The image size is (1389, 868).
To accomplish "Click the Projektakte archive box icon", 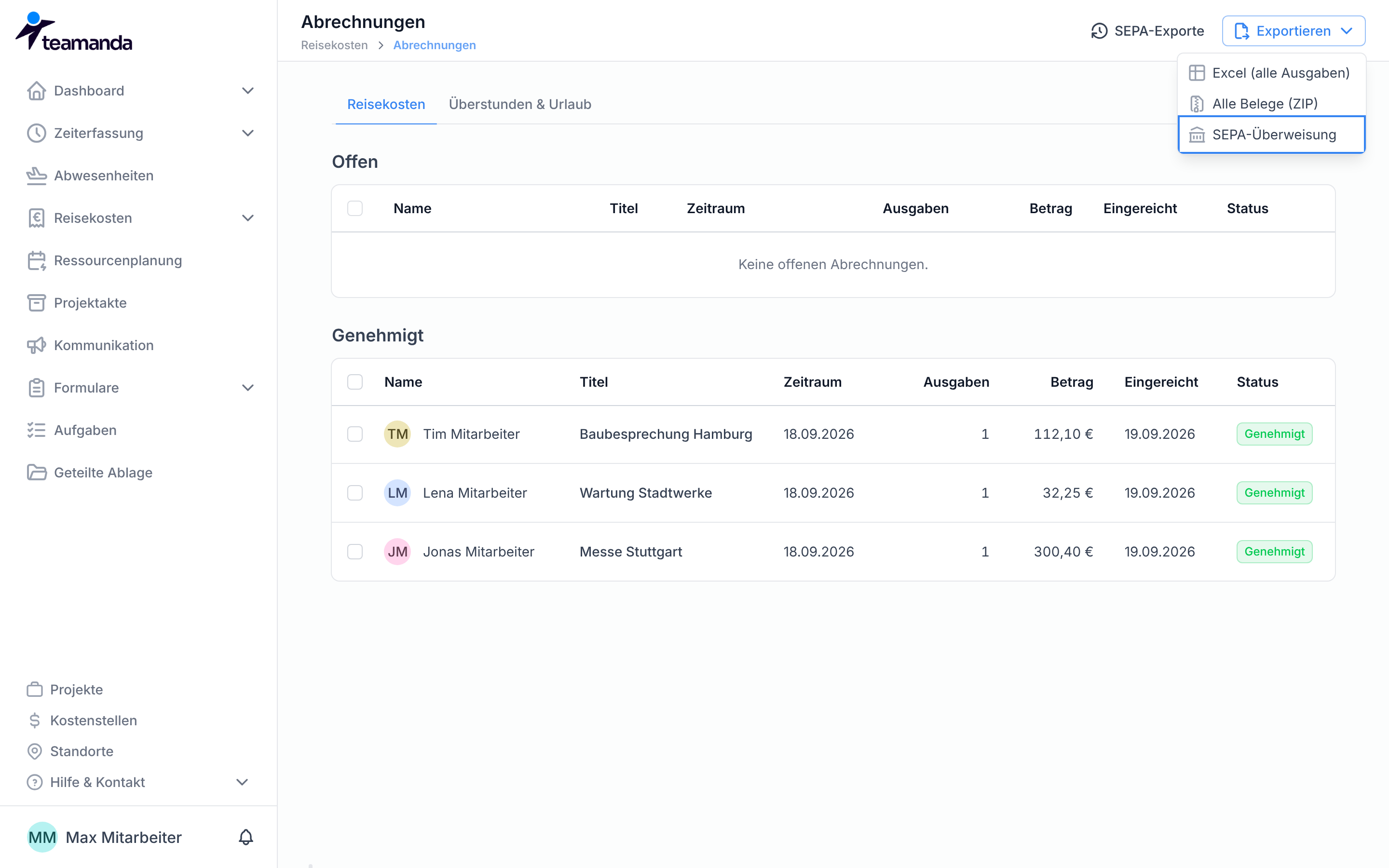I will click(36, 303).
